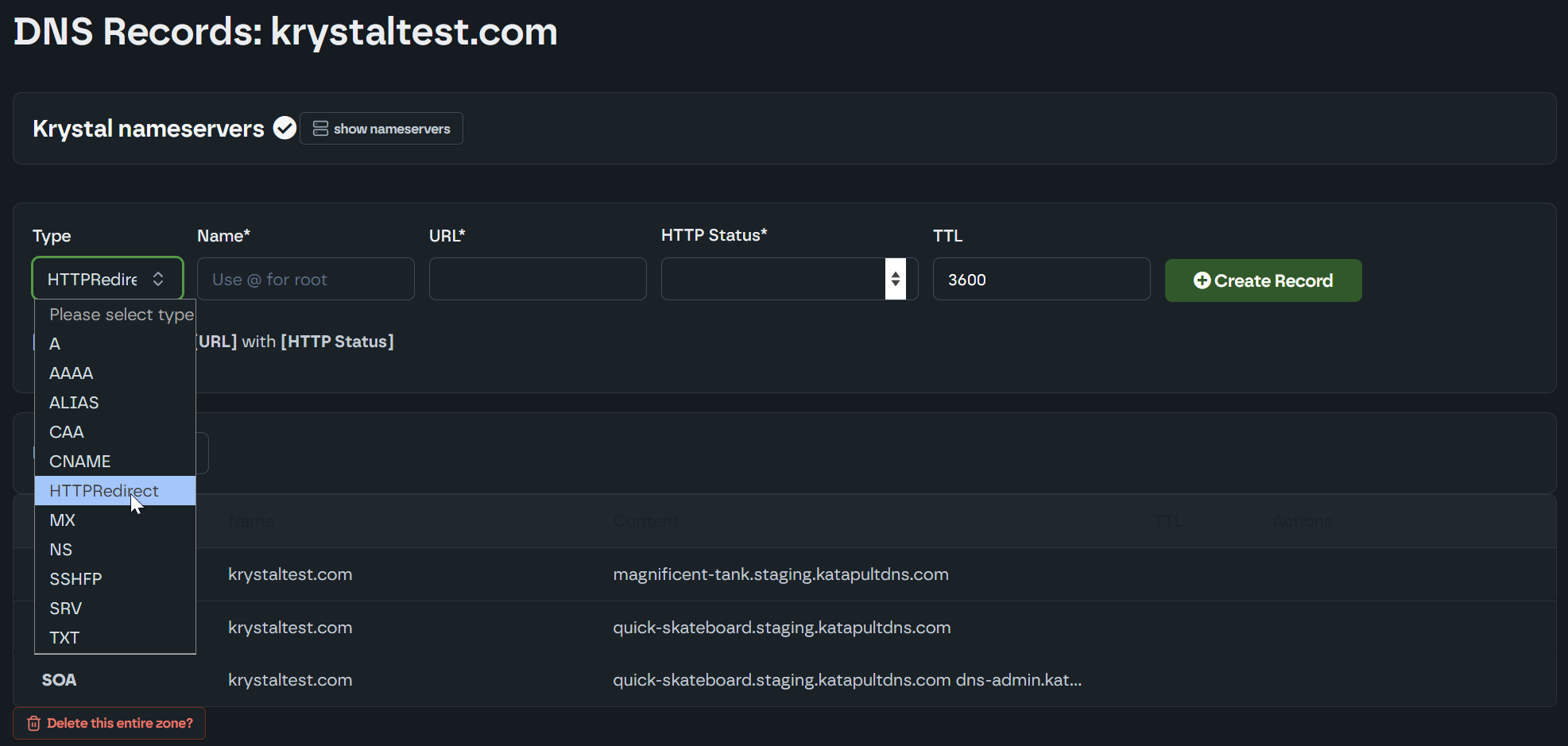This screenshot has width=1568, height=746.
Task: Click the server icon in show nameservers
Action: tap(320, 129)
